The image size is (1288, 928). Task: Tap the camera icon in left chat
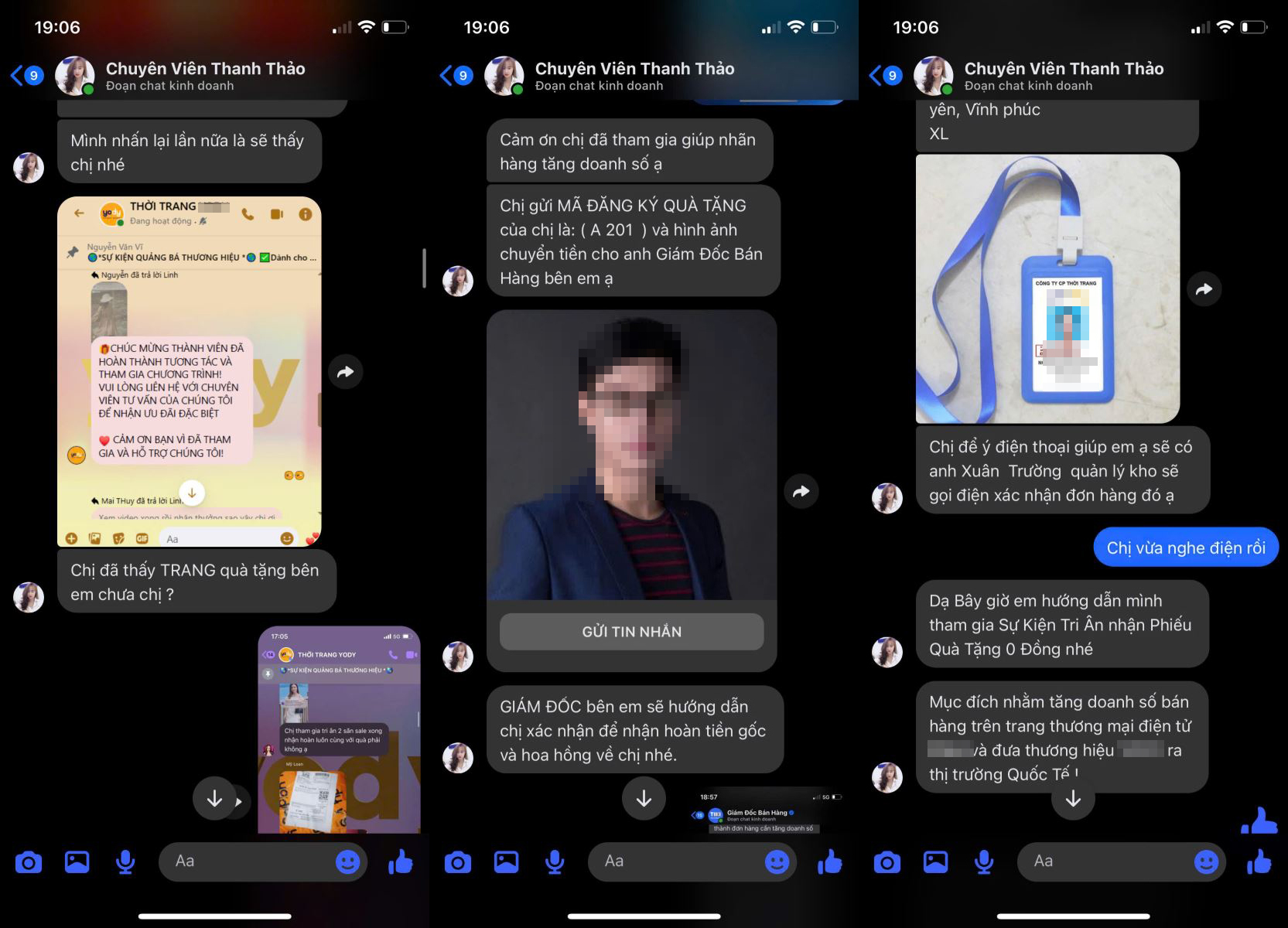[29, 861]
